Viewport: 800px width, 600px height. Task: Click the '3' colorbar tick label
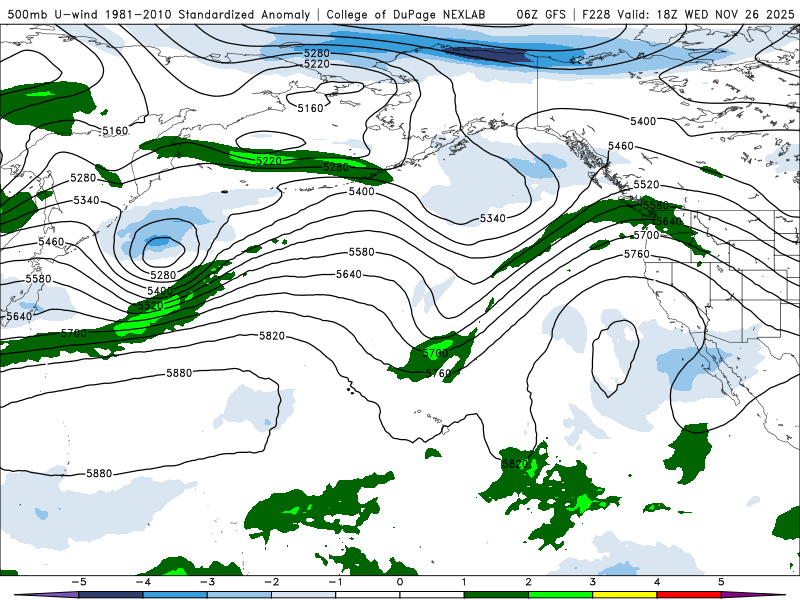pos(592,582)
